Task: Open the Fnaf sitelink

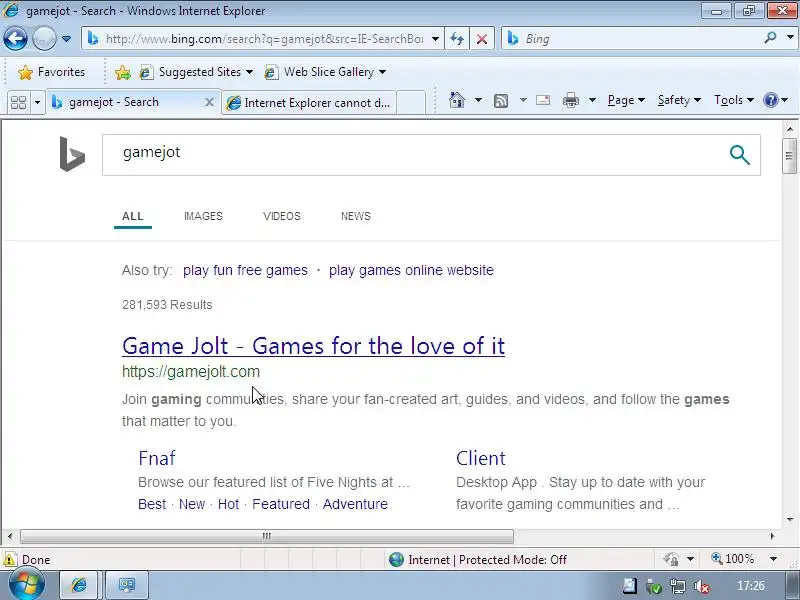Action: click(157, 458)
